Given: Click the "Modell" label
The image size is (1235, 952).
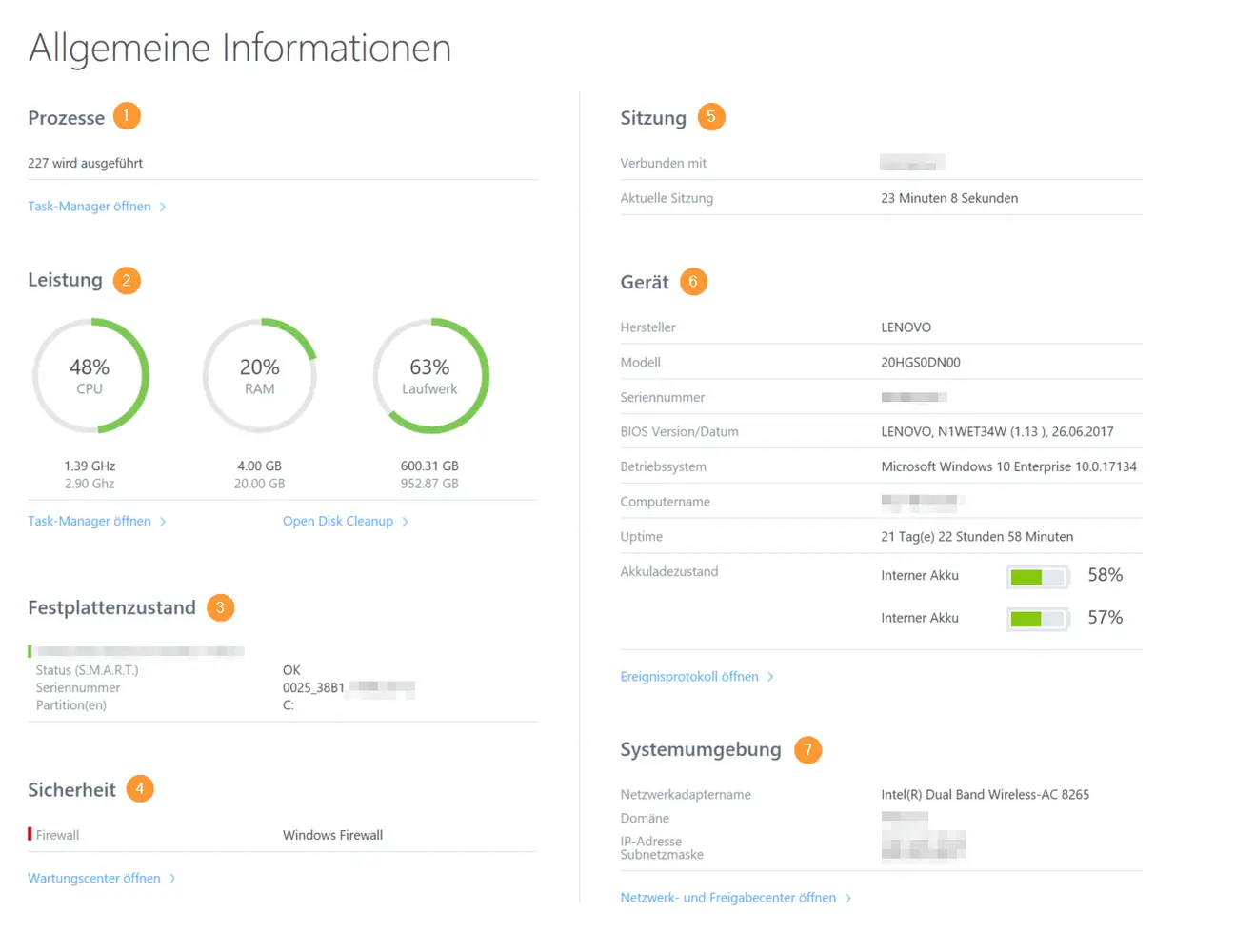Looking at the screenshot, I should pos(641,363).
